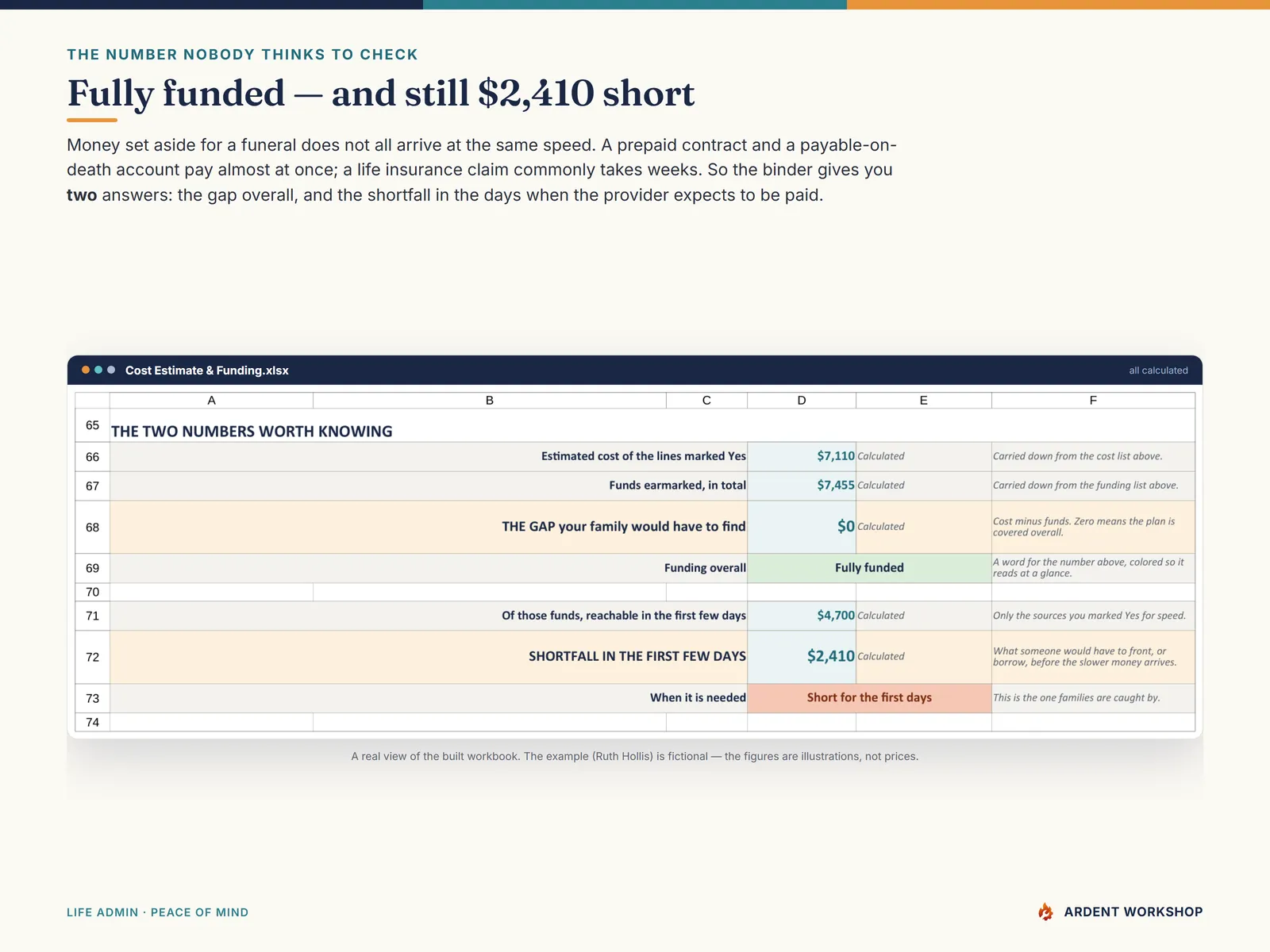This screenshot has height=952, width=1270.
Task: Click the Ardent Workshop flame logo icon
Action: tap(1046, 912)
